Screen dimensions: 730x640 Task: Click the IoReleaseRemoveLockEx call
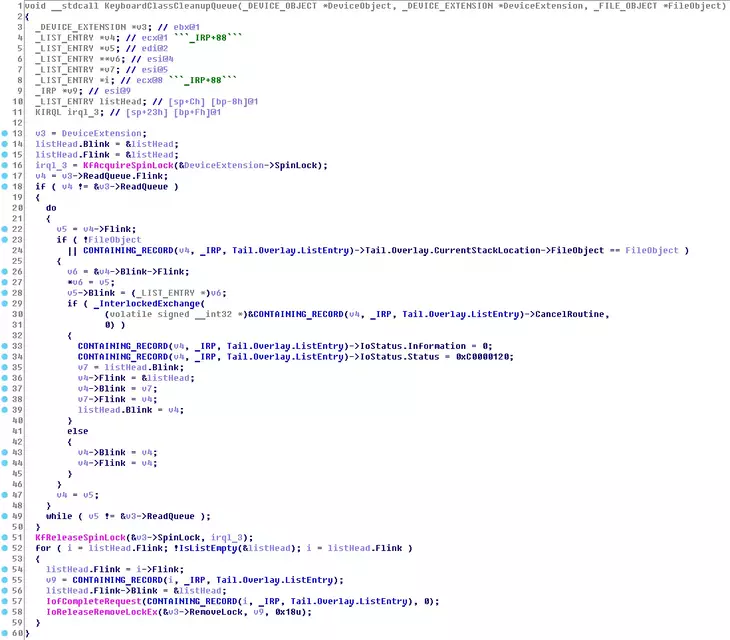tap(102, 612)
